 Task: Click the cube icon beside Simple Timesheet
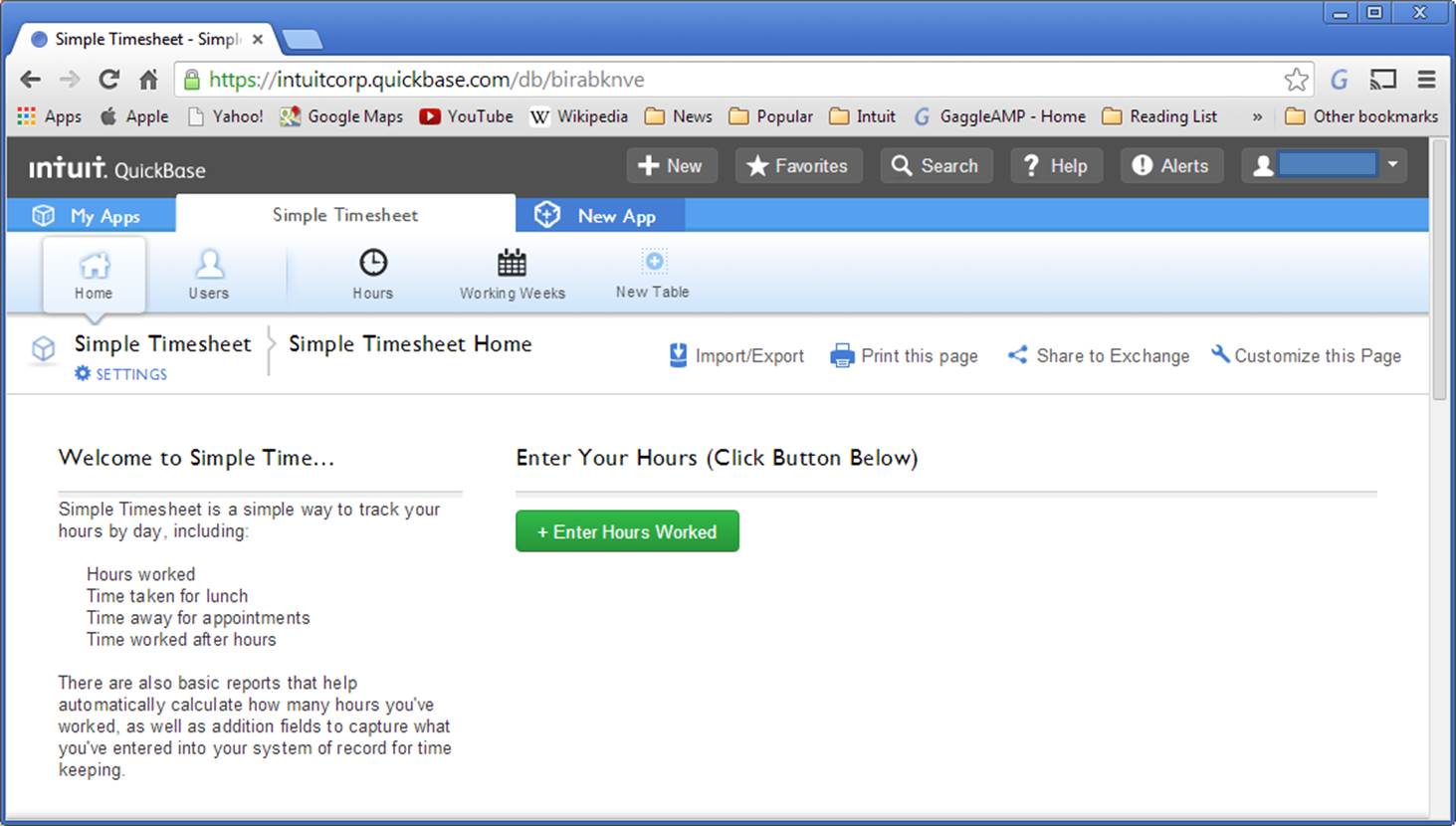click(43, 348)
